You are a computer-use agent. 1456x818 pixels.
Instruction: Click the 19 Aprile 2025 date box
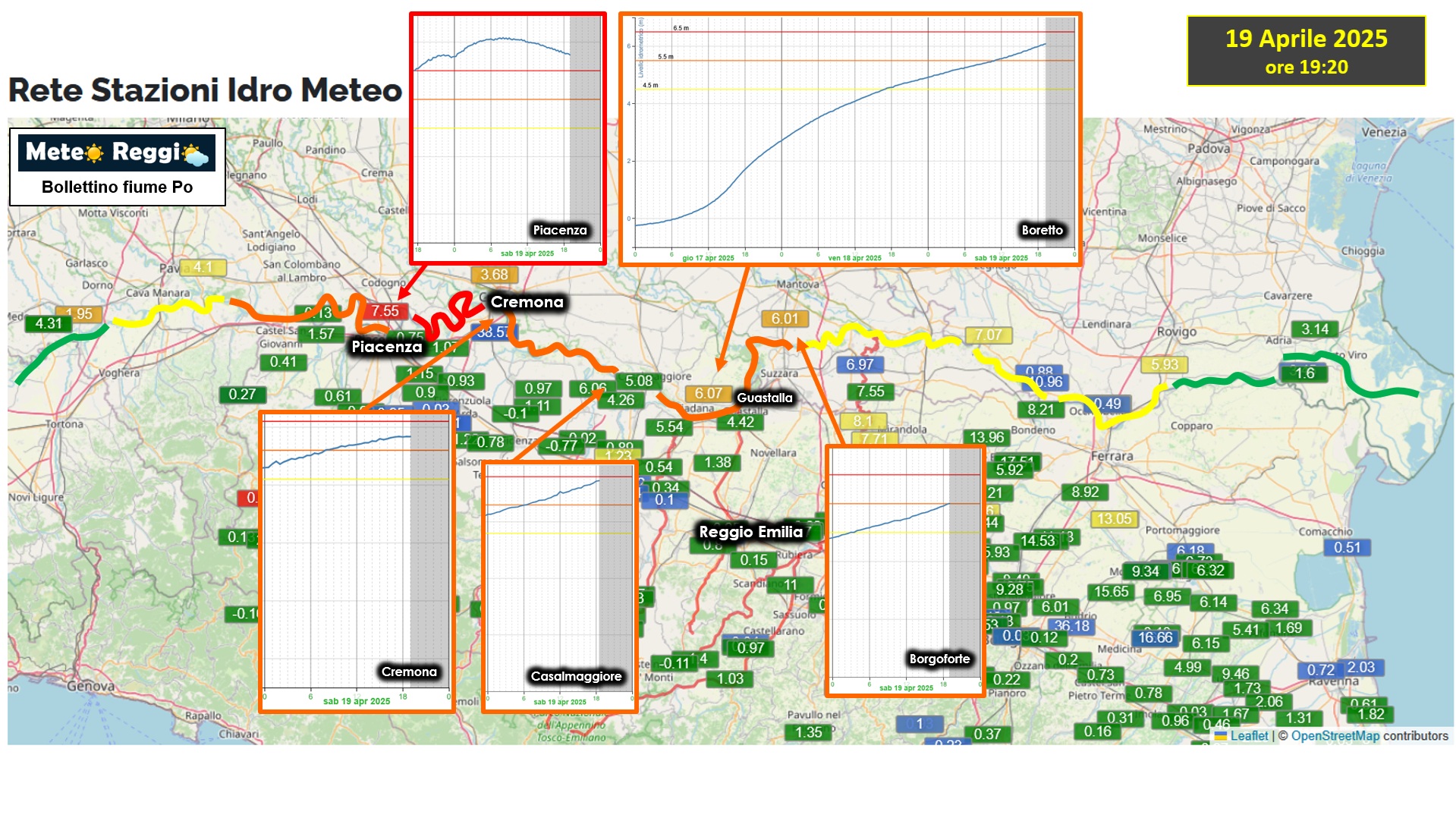click(1306, 51)
